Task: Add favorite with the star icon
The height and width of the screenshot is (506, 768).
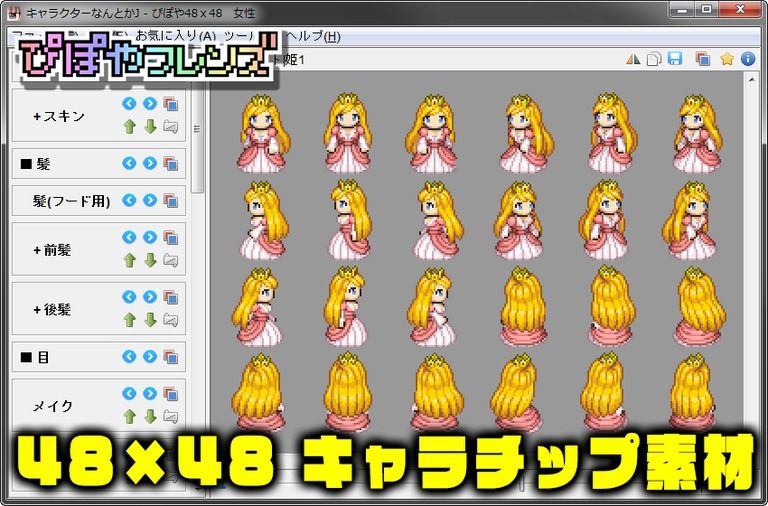Action: tap(727, 59)
